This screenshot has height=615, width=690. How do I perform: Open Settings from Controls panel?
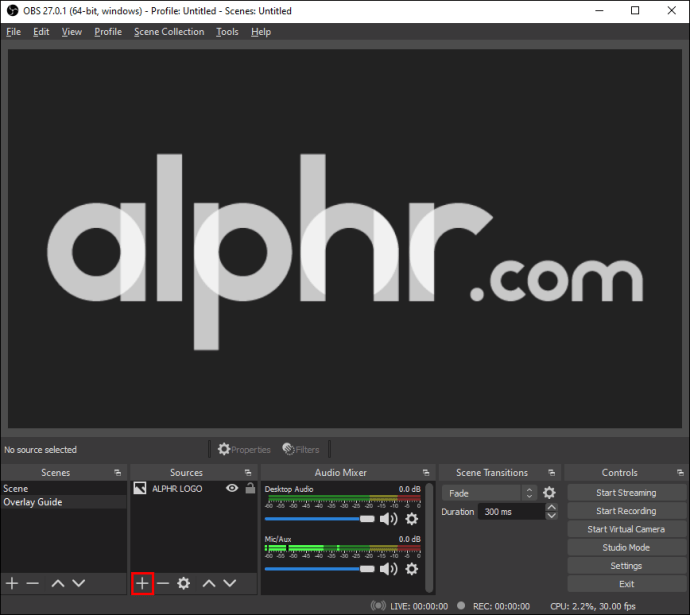click(626, 566)
